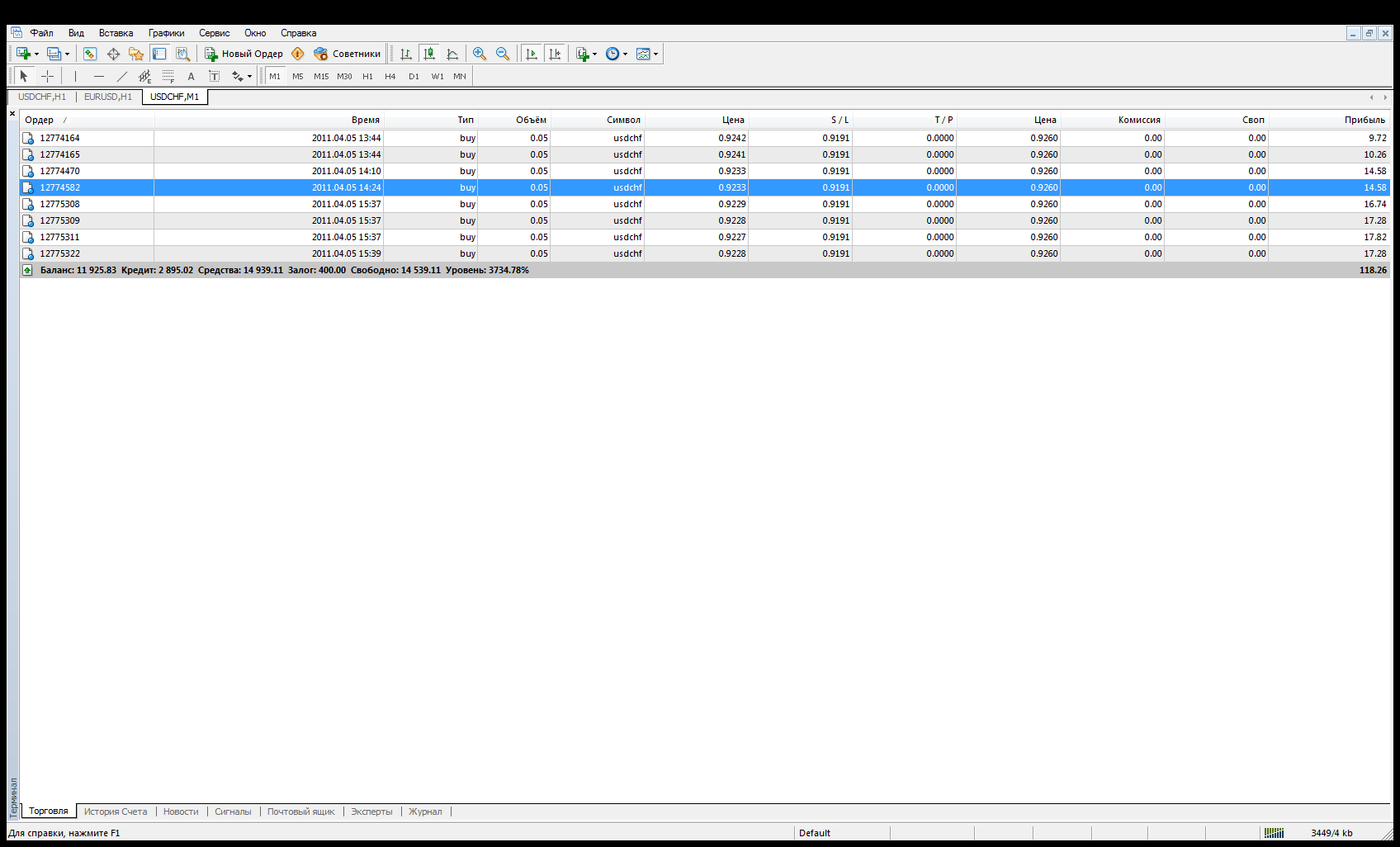Toggle chart auto scroll
1400x847 pixels.
pos(532,54)
